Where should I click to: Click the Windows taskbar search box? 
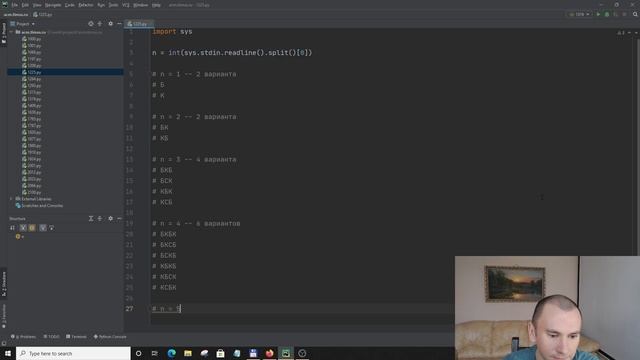(x=73, y=353)
